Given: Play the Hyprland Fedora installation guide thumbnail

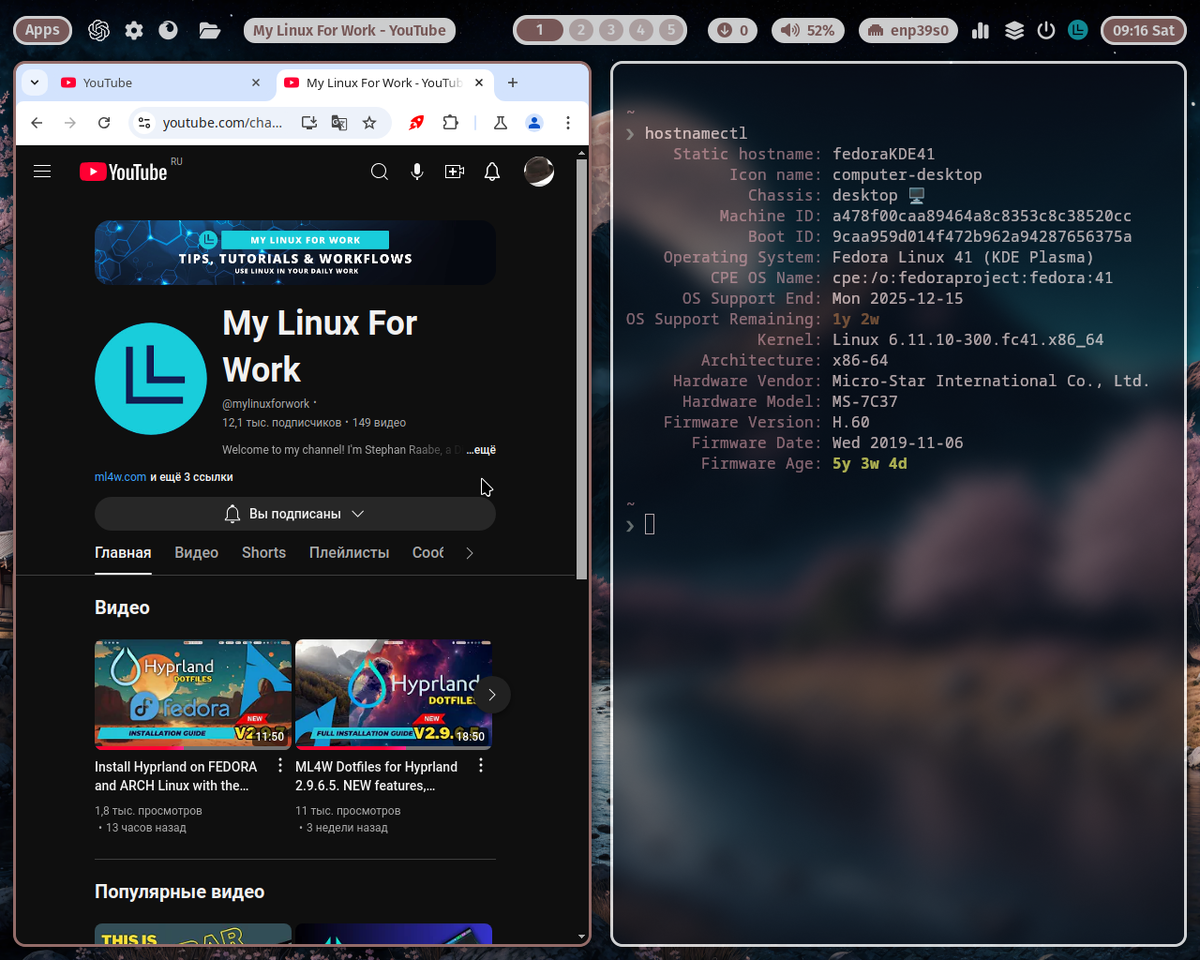Looking at the screenshot, I should pos(193,694).
